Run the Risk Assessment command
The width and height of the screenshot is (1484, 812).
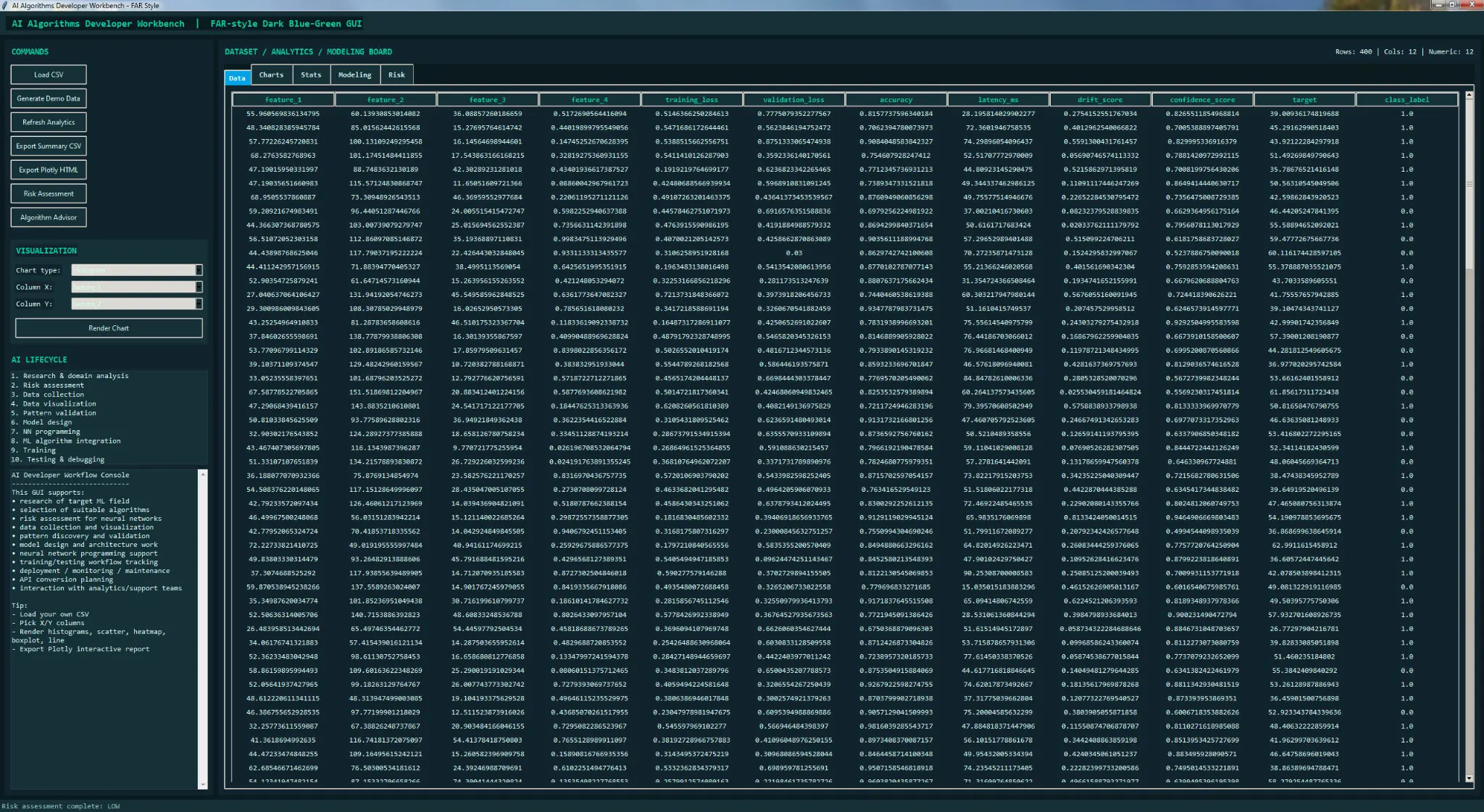click(x=49, y=194)
